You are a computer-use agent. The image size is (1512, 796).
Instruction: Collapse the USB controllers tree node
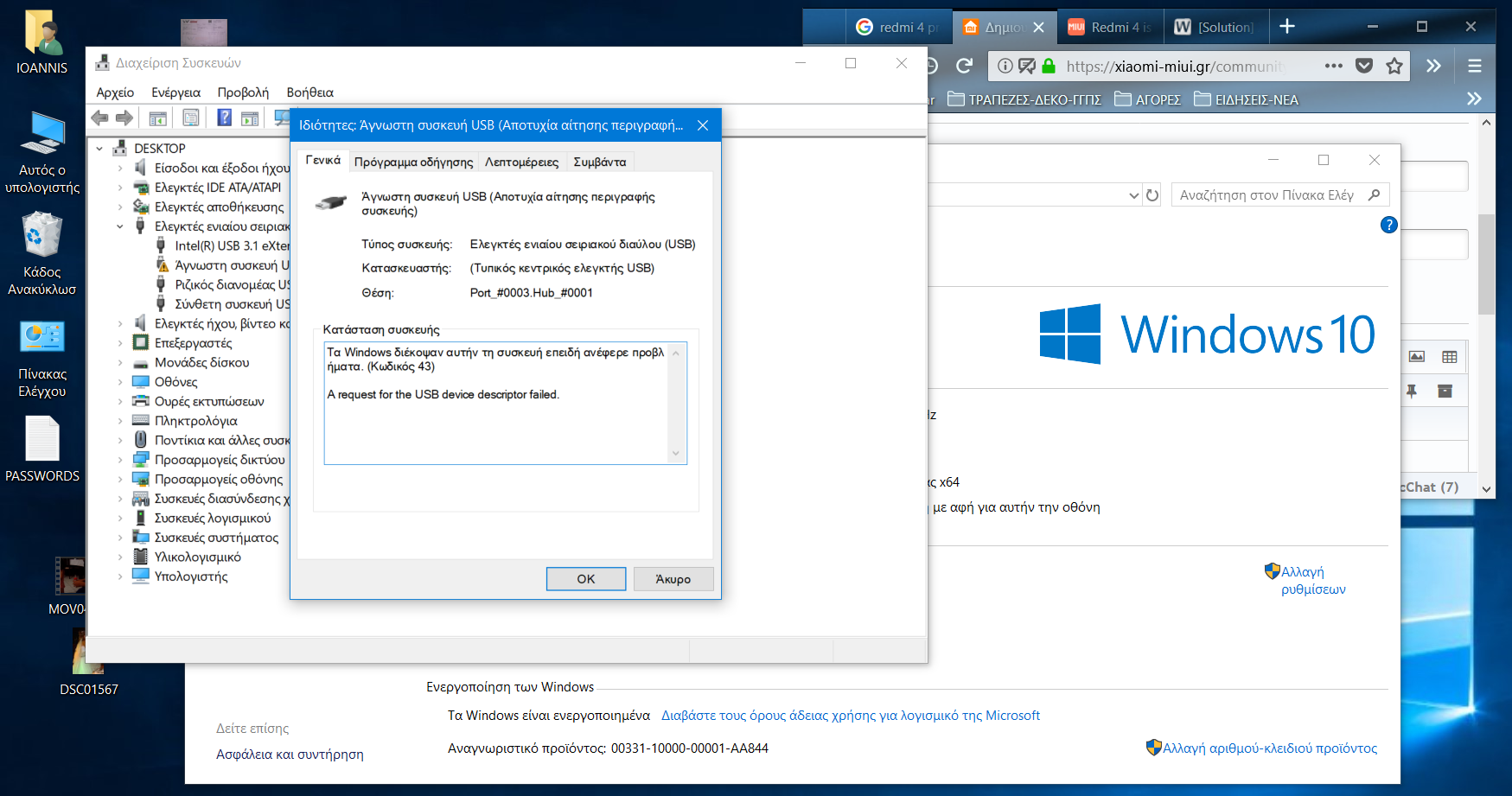pos(120,226)
